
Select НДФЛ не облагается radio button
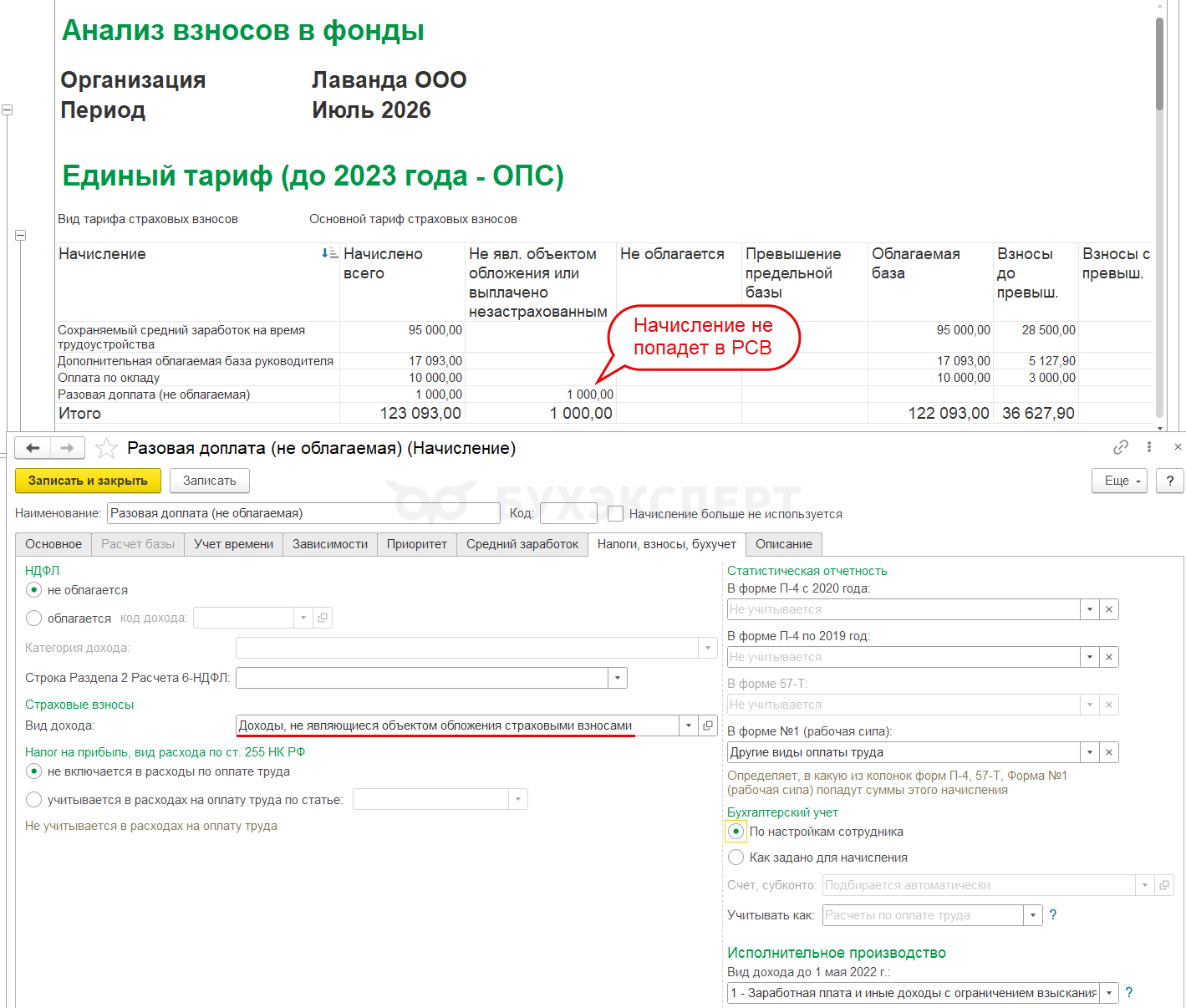tap(34, 590)
